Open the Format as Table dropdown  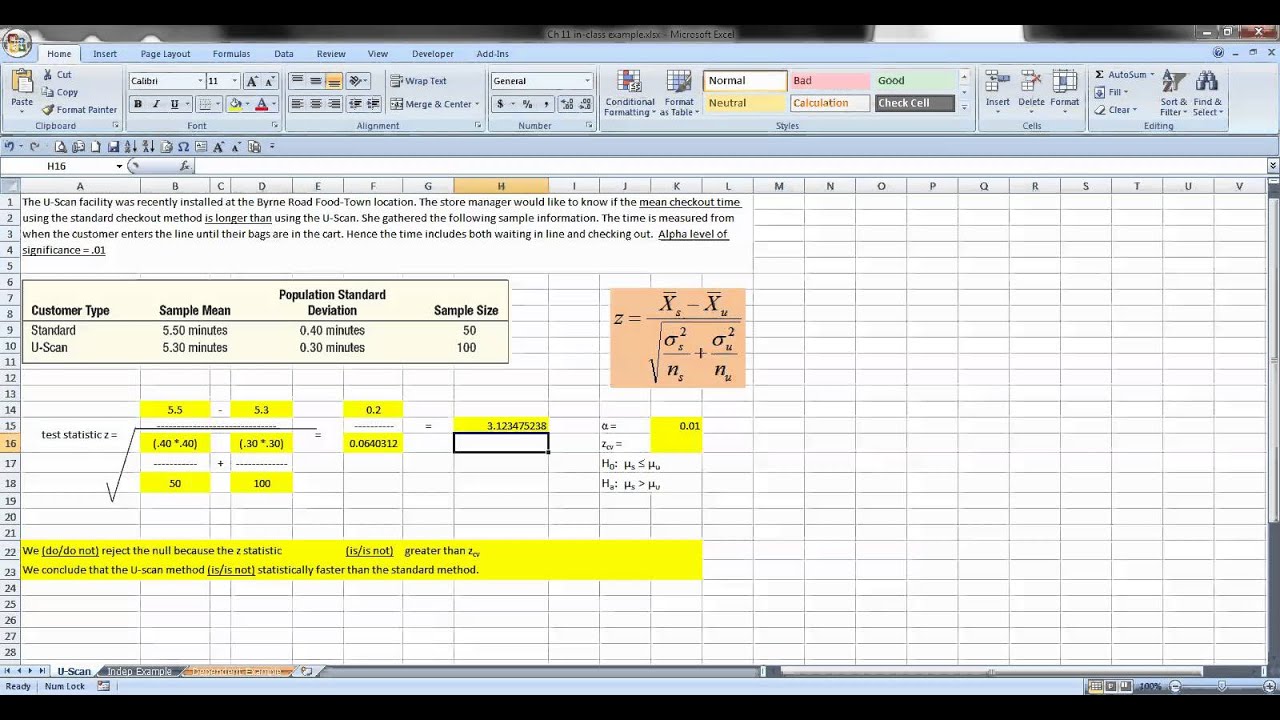point(679,93)
